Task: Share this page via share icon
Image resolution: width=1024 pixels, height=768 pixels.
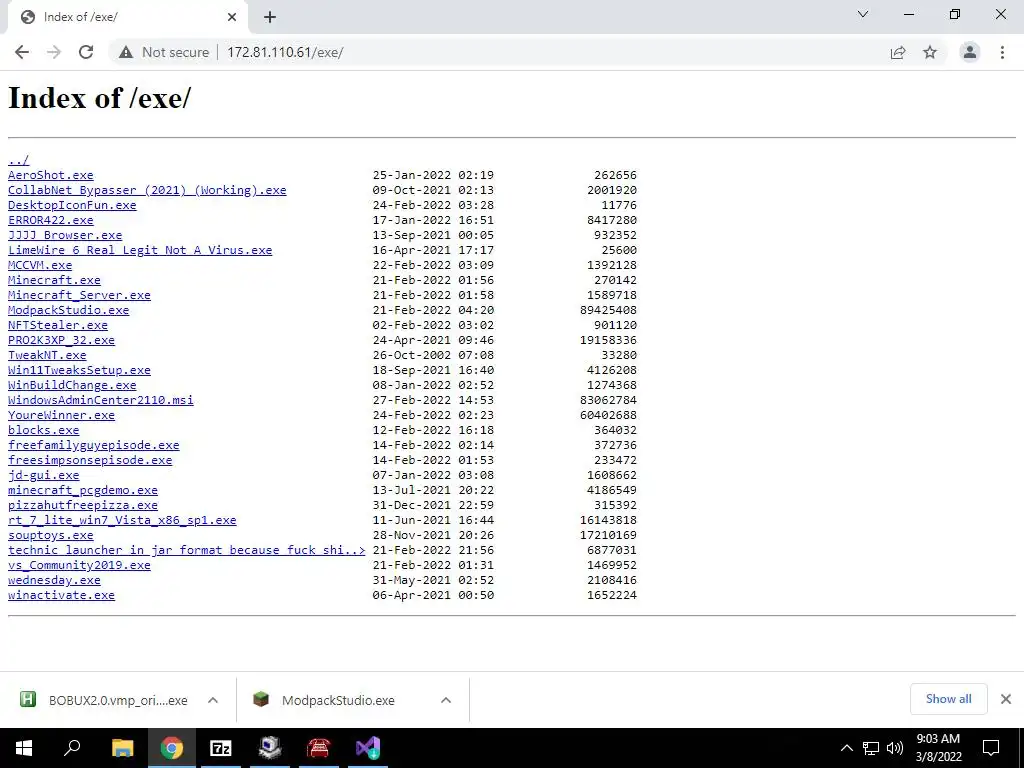Action: [898, 52]
